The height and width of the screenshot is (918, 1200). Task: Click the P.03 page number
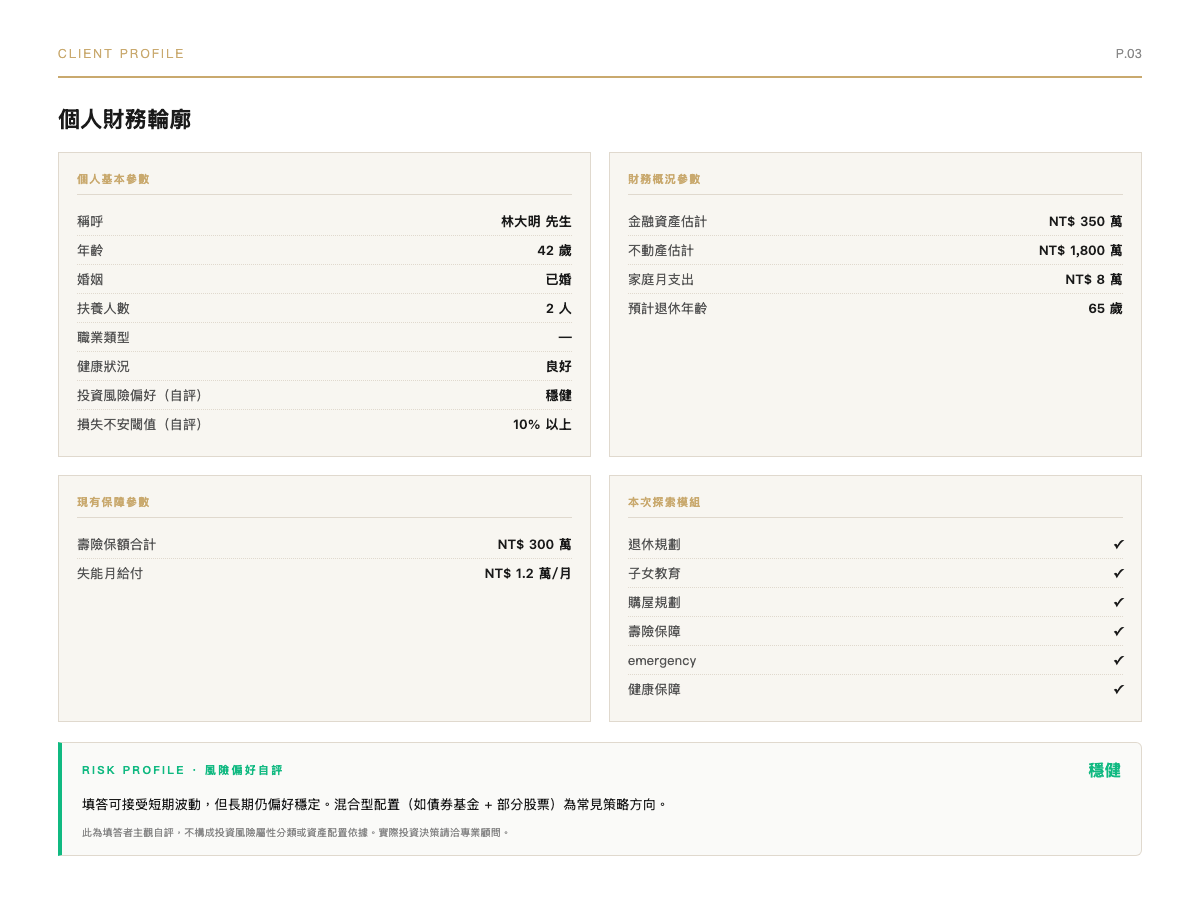(x=1128, y=54)
